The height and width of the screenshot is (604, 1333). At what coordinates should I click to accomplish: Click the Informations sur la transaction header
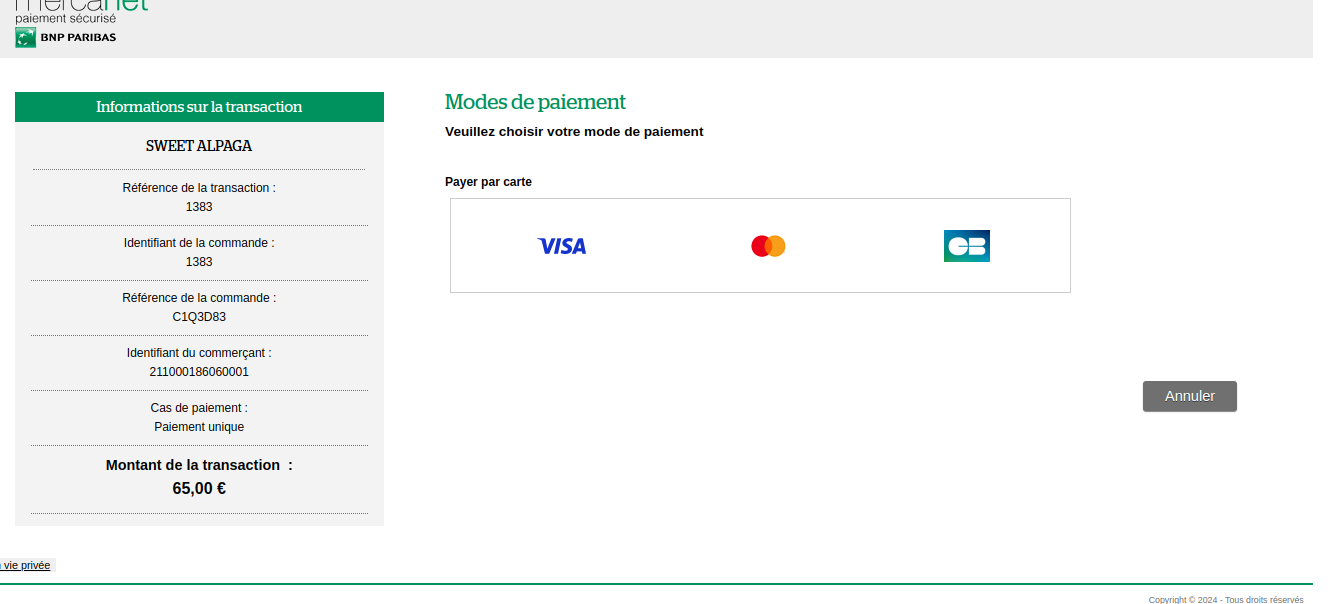[x=199, y=107]
